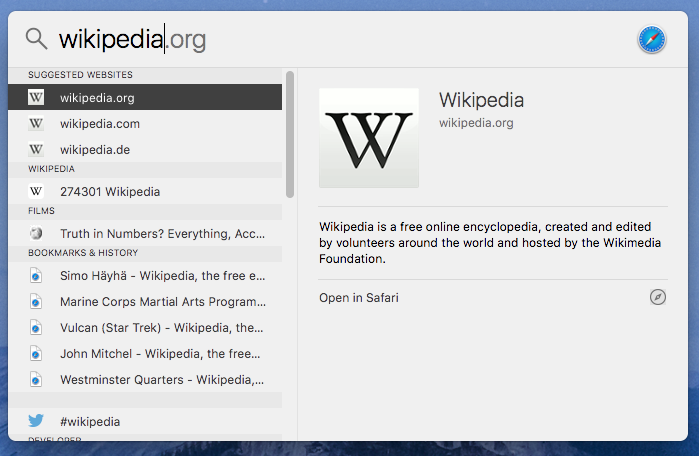Click the Films section header
This screenshot has height=456, width=699.
coord(41,211)
